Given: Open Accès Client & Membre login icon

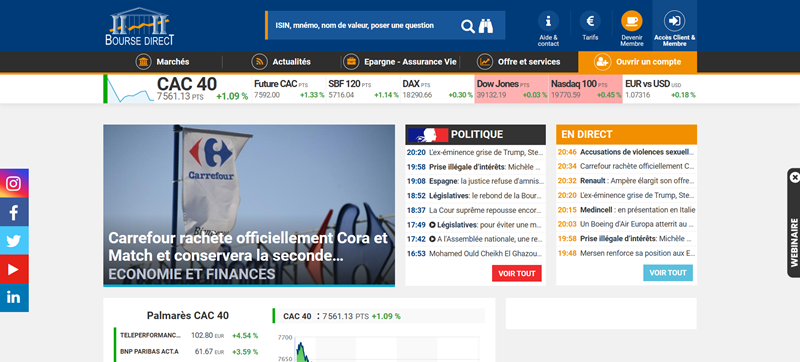Looking at the screenshot, I should [x=674, y=21].
